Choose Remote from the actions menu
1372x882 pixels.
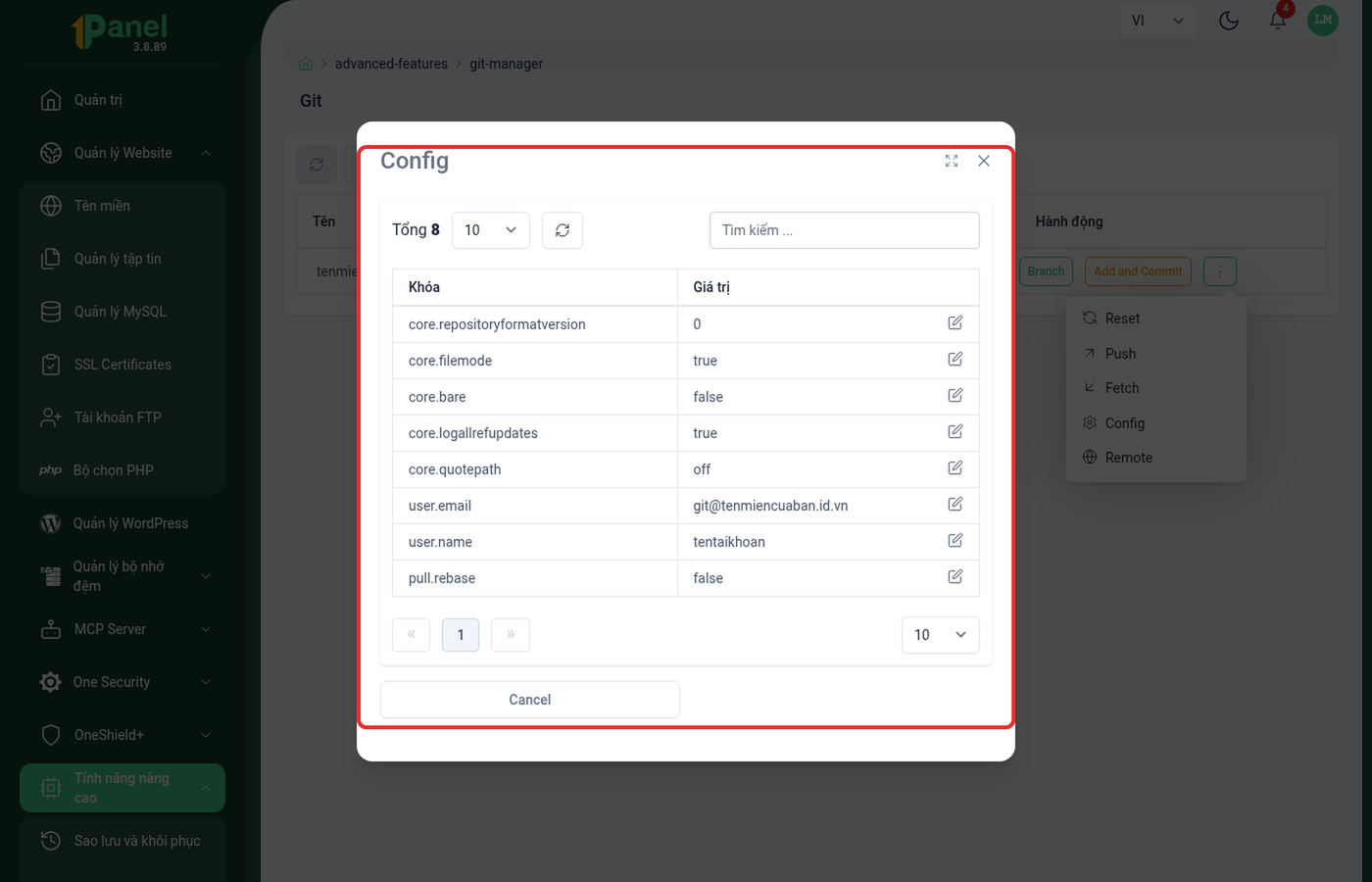click(1156, 458)
